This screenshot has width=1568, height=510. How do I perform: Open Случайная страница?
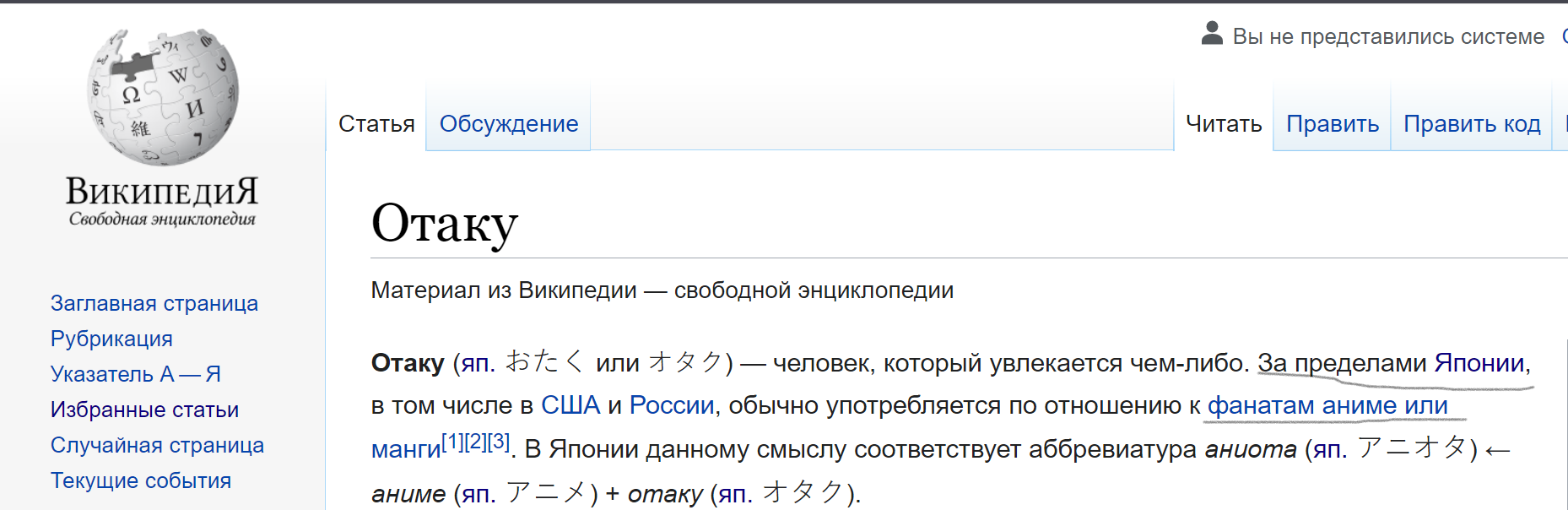pyautogui.click(x=157, y=445)
